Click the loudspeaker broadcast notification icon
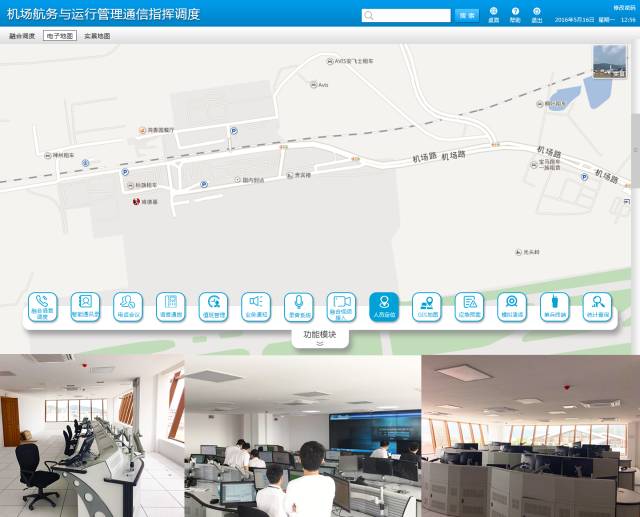The height and width of the screenshot is (517, 640). (256, 305)
